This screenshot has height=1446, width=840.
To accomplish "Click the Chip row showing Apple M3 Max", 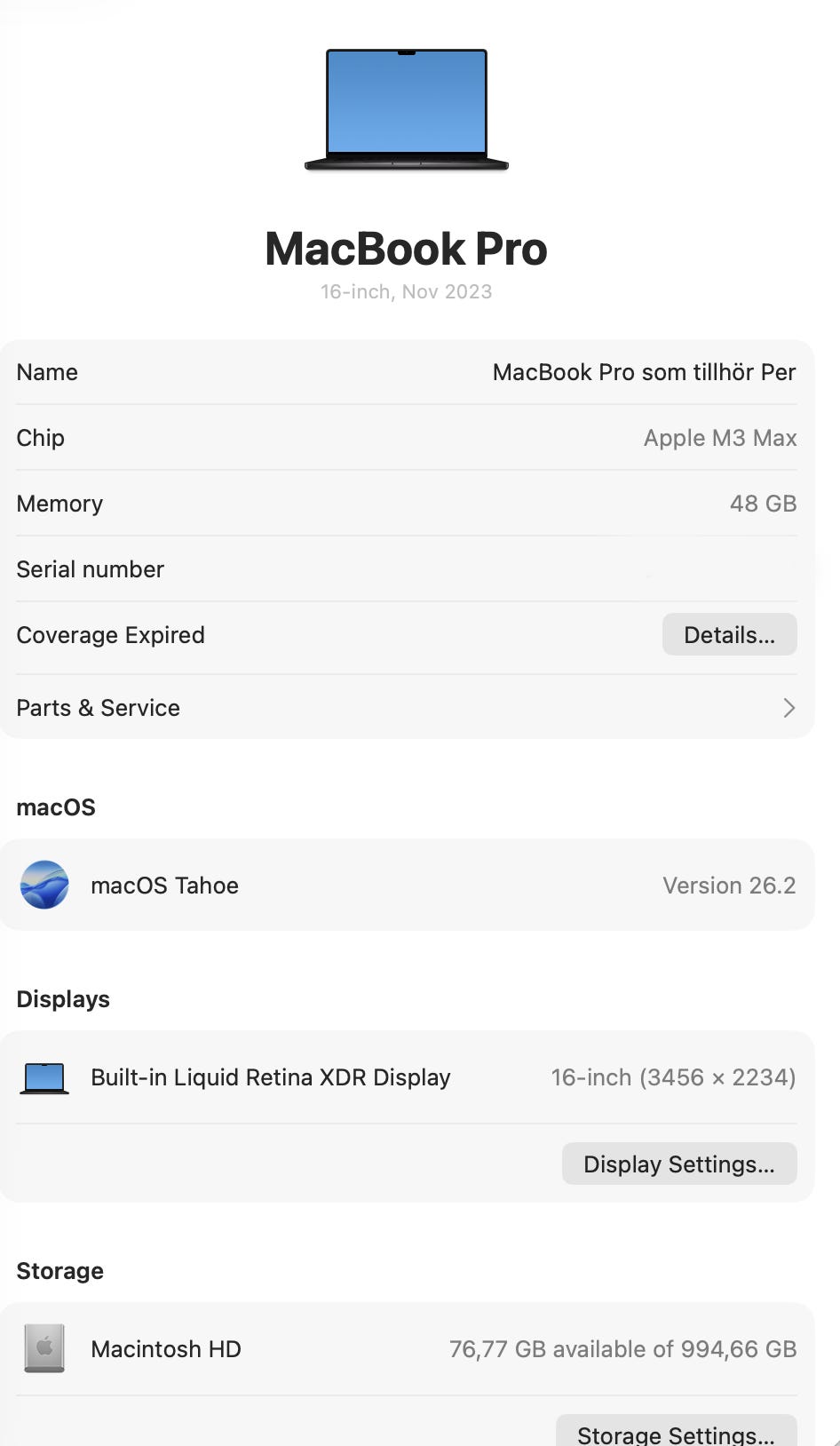I will 407,438.
